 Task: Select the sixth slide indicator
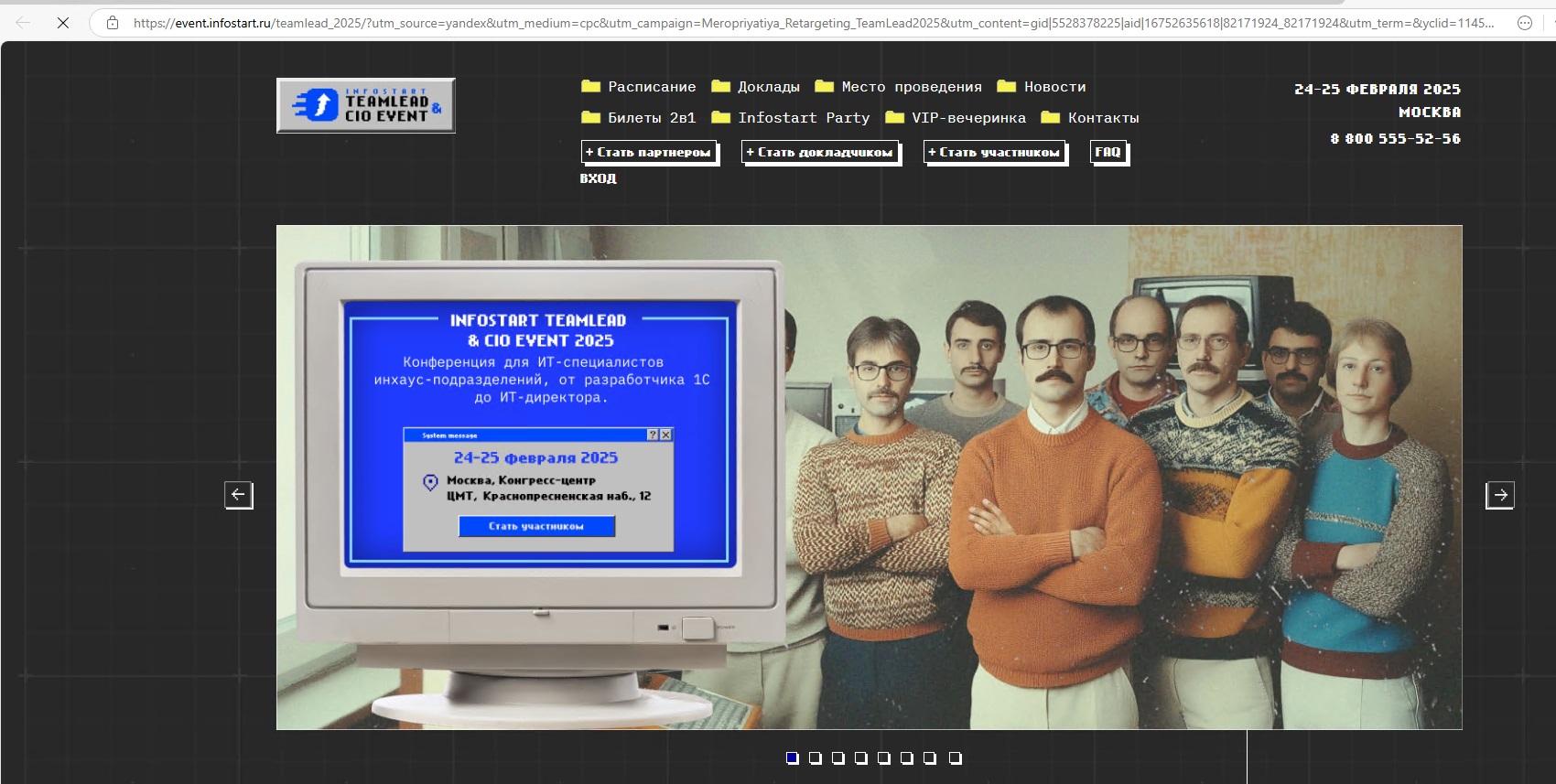(x=906, y=757)
